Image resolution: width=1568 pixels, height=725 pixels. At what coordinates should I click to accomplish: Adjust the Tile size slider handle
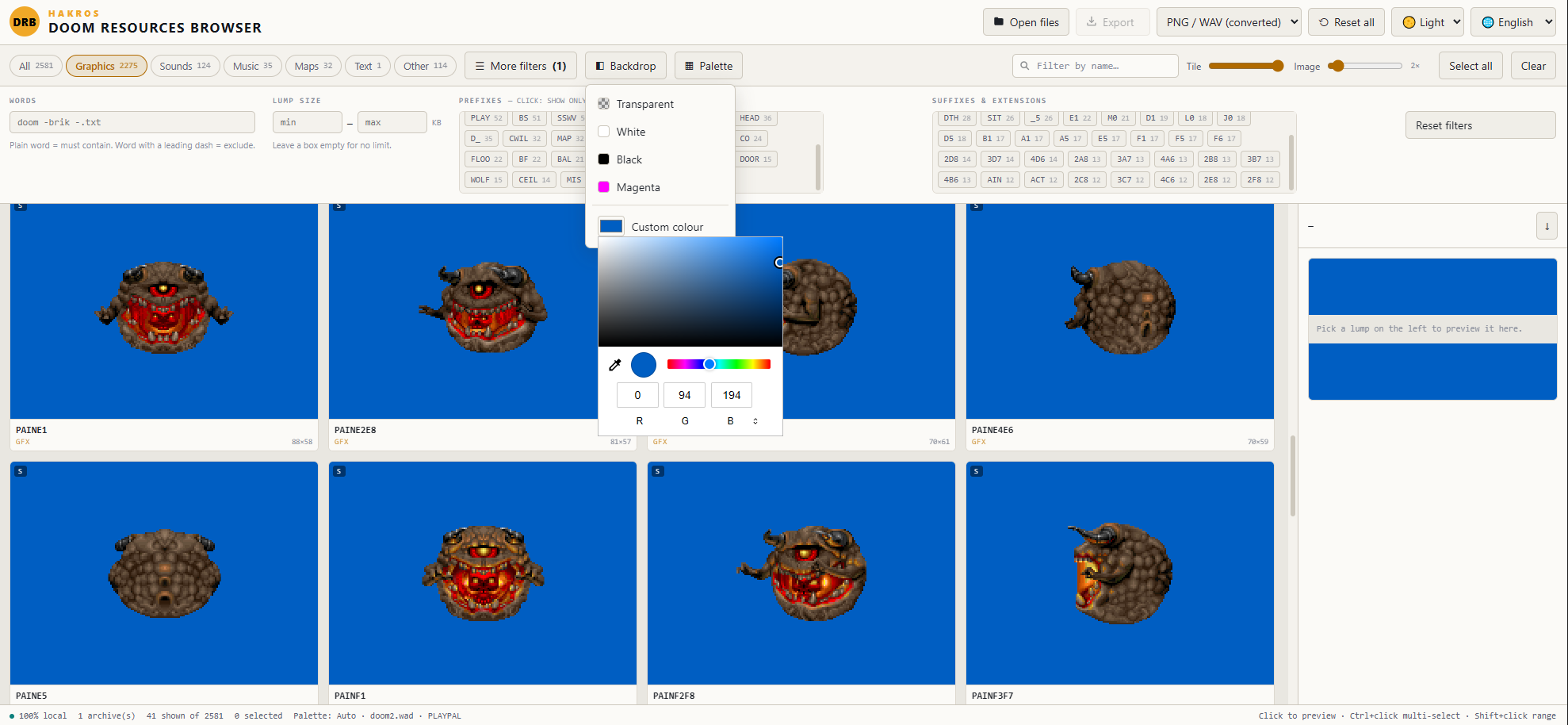pyautogui.click(x=1278, y=66)
